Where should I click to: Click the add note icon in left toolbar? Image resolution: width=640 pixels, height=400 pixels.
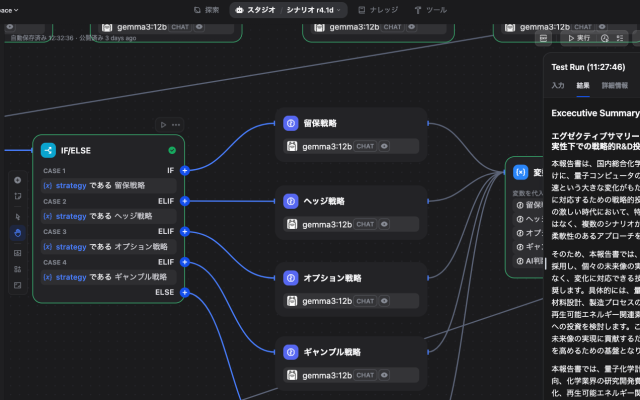tap(17, 197)
